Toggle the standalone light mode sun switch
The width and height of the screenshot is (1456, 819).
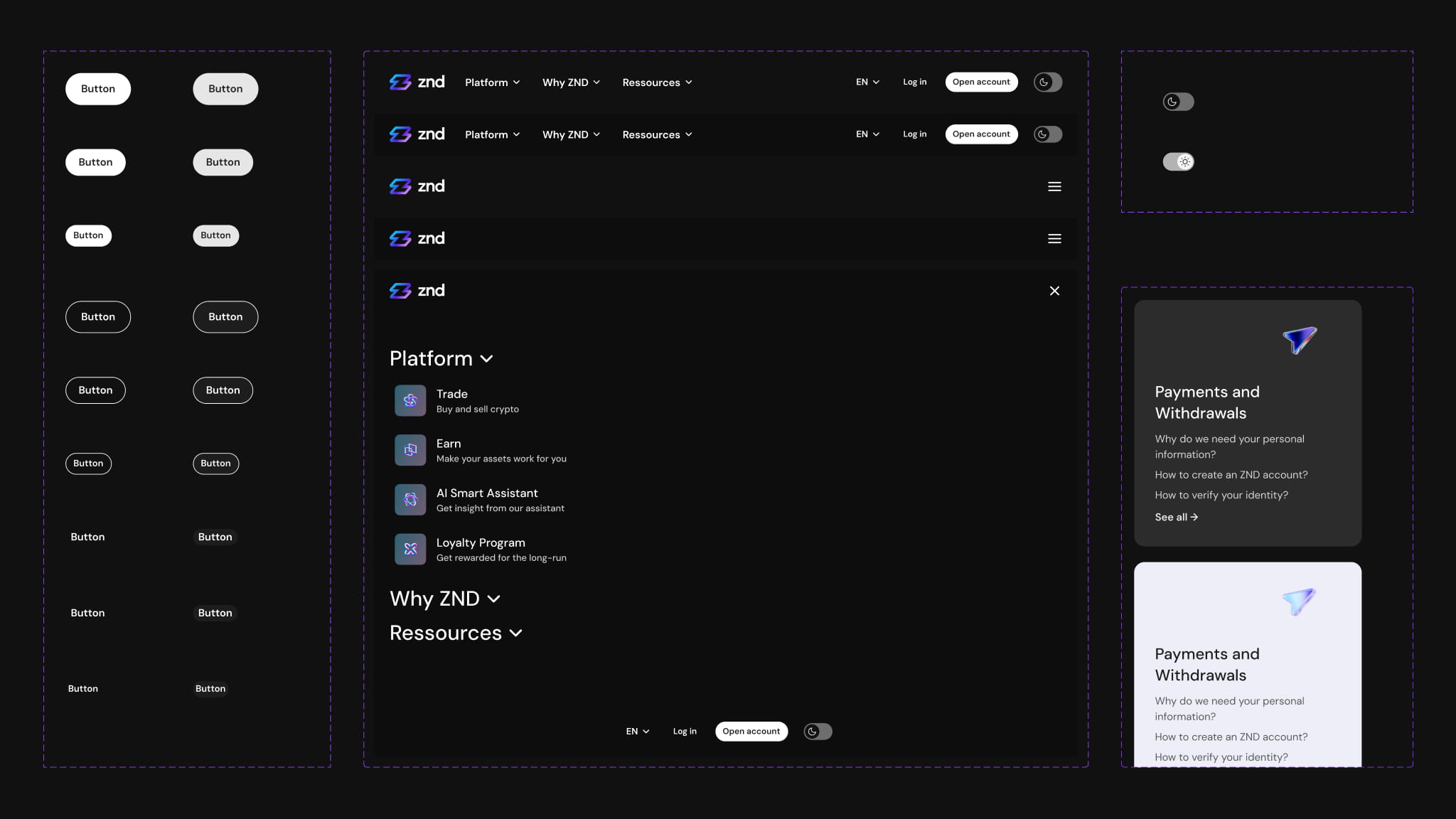pyautogui.click(x=1178, y=162)
